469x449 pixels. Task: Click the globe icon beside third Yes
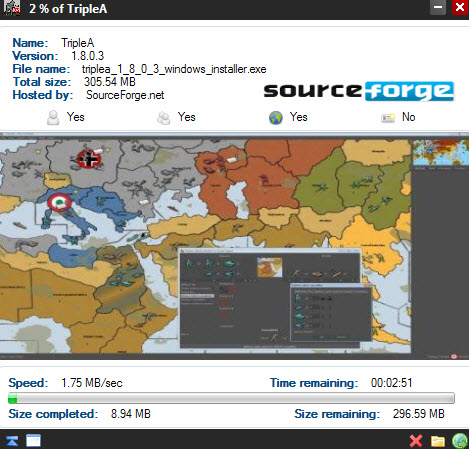click(x=276, y=118)
